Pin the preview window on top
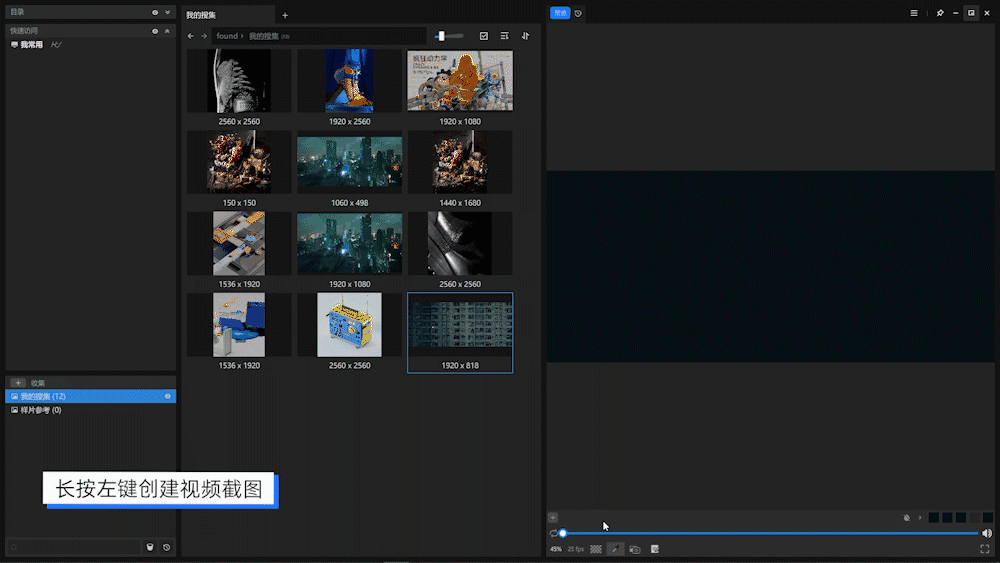 click(940, 13)
